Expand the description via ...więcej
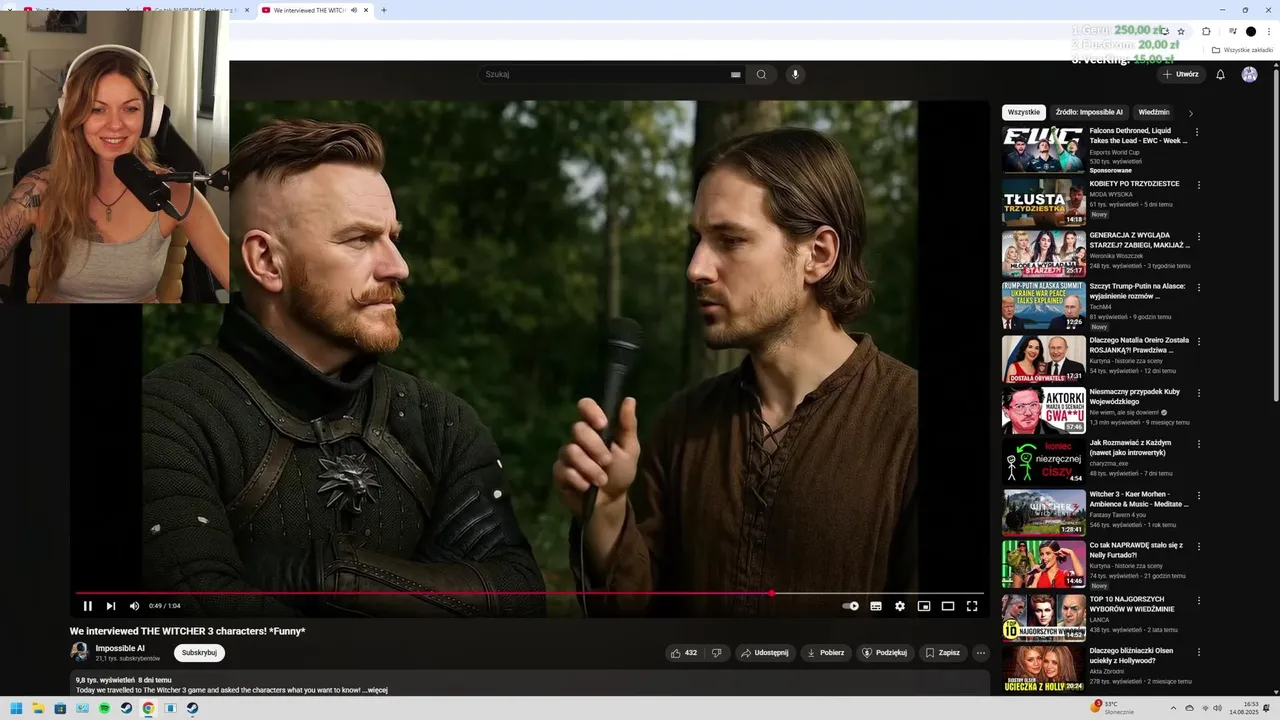Screen dimensions: 1280x720 click(376, 690)
